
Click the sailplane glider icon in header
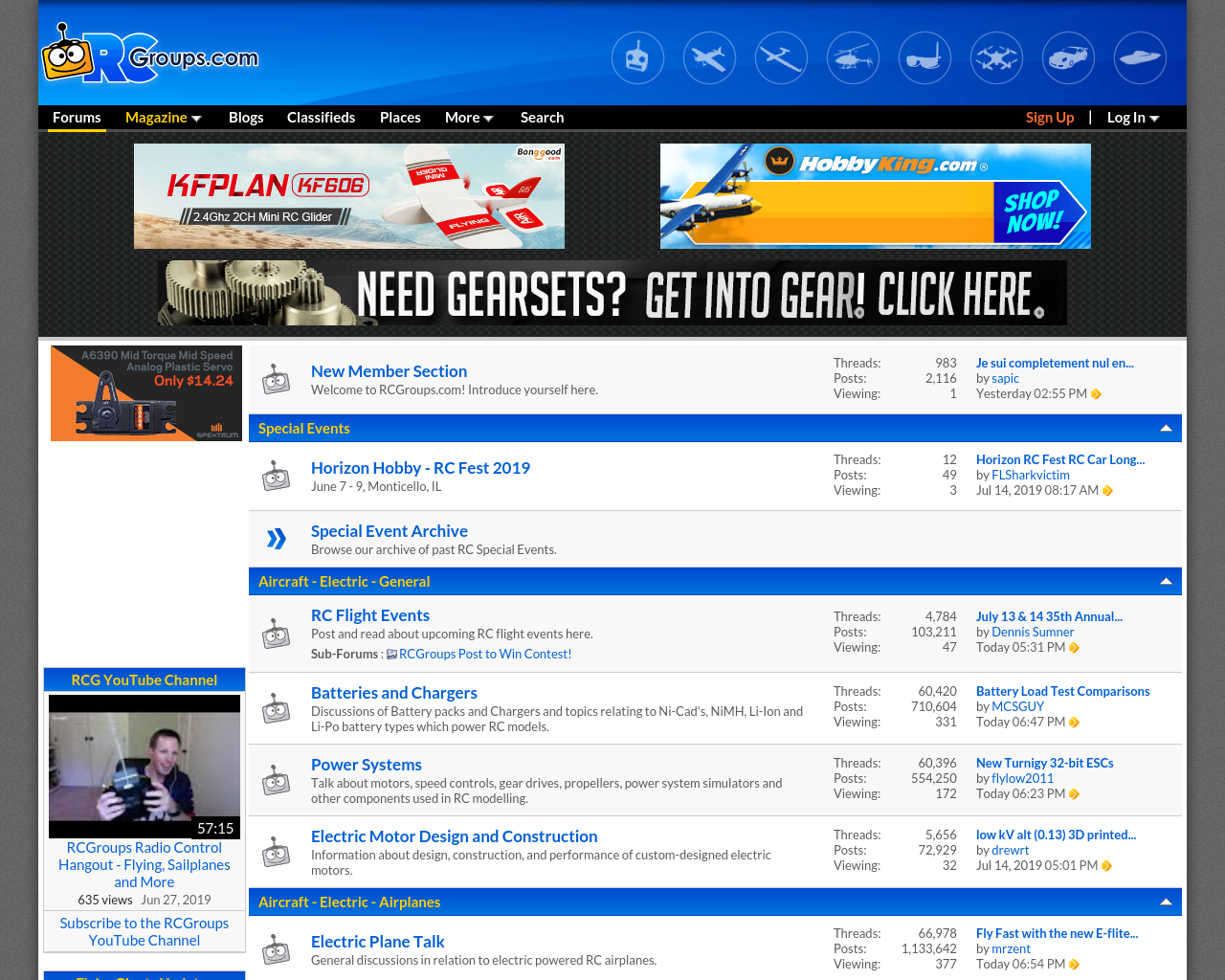781,58
